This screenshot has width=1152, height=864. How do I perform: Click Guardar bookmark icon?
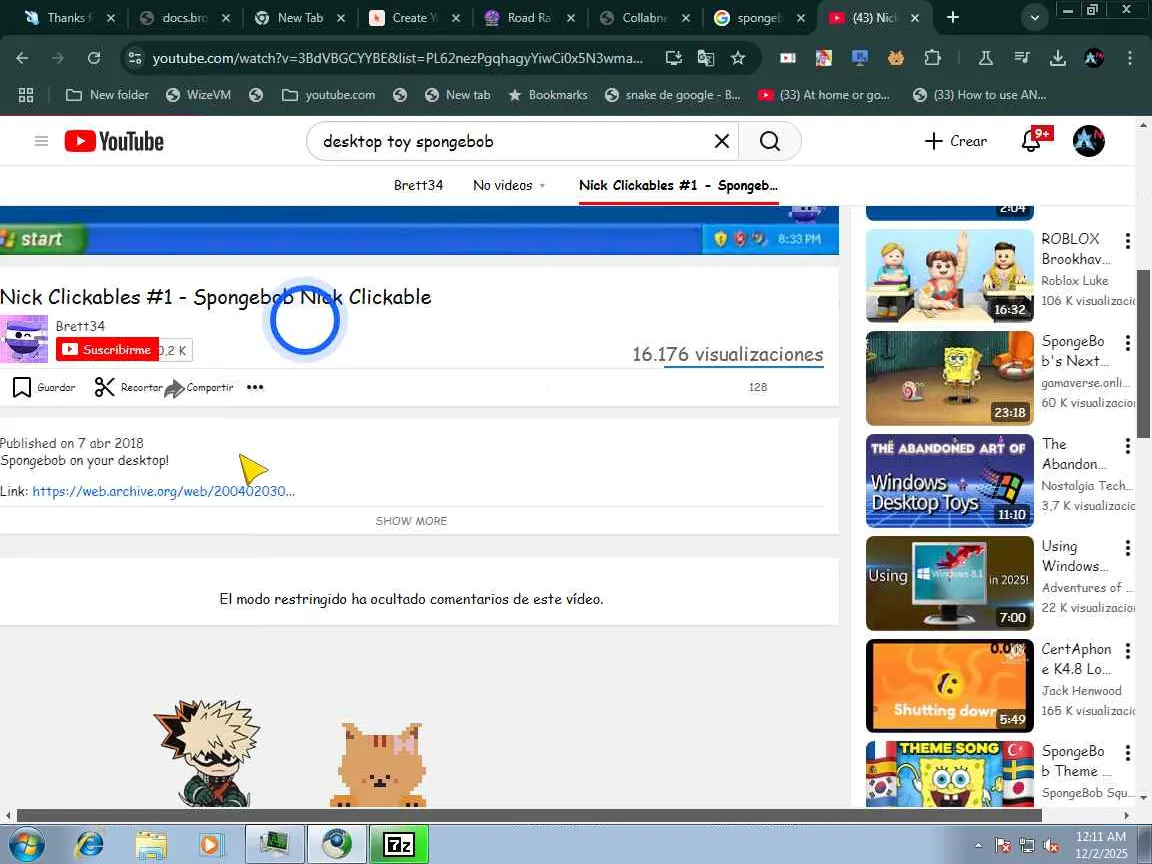[22, 387]
